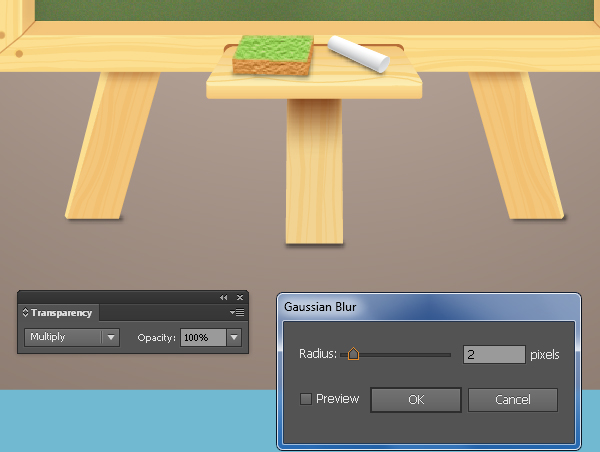This screenshot has height=452, width=600.
Task: Close the Transparency panel
Action: click(240, 297)
